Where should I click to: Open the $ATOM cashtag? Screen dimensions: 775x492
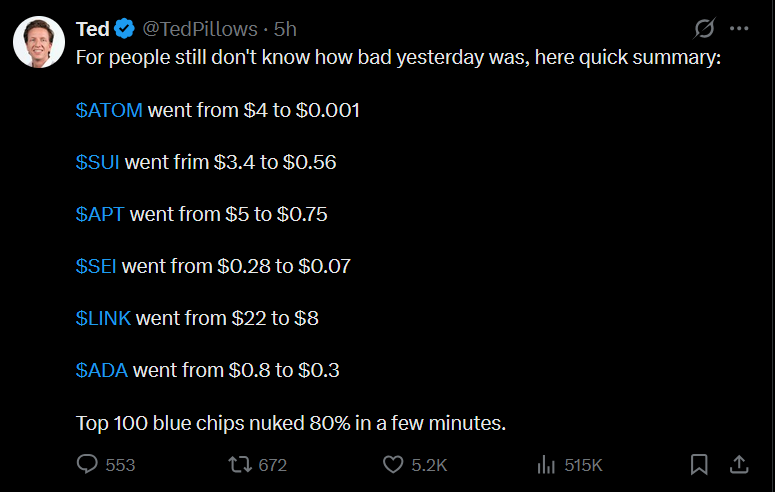click(109, 110)
